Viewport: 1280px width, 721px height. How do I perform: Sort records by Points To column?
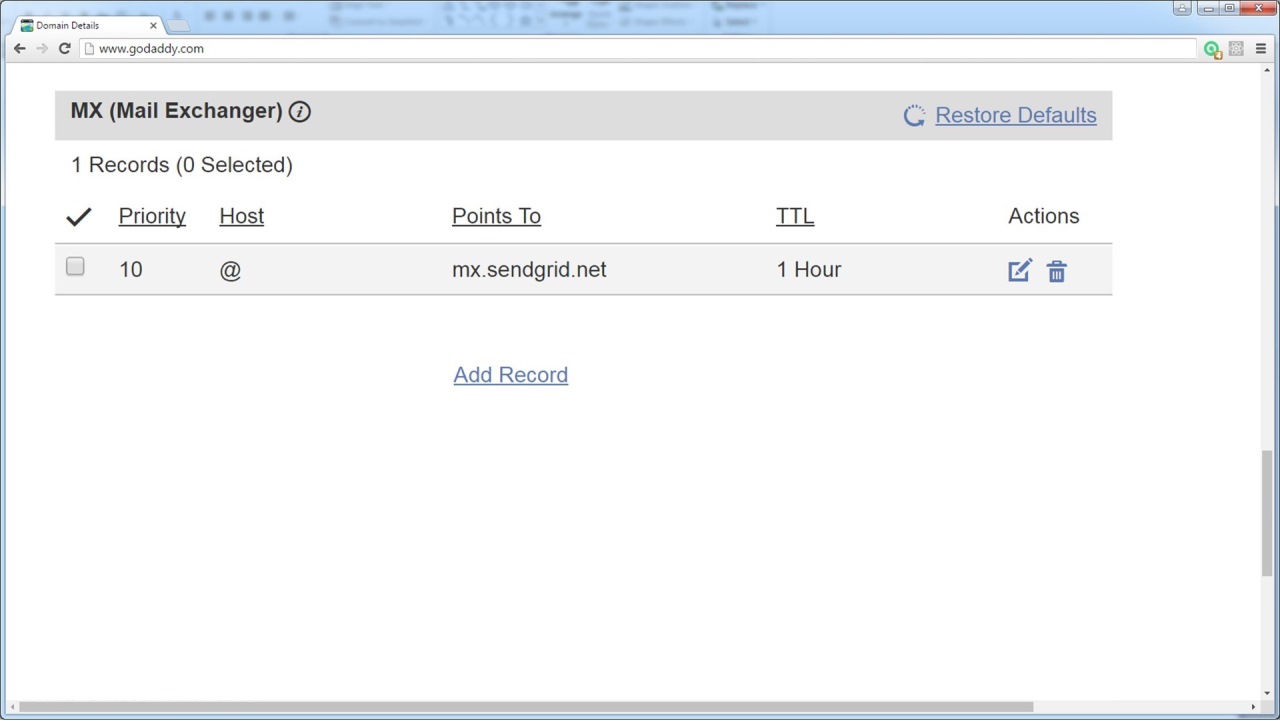(x=496, y=216)
